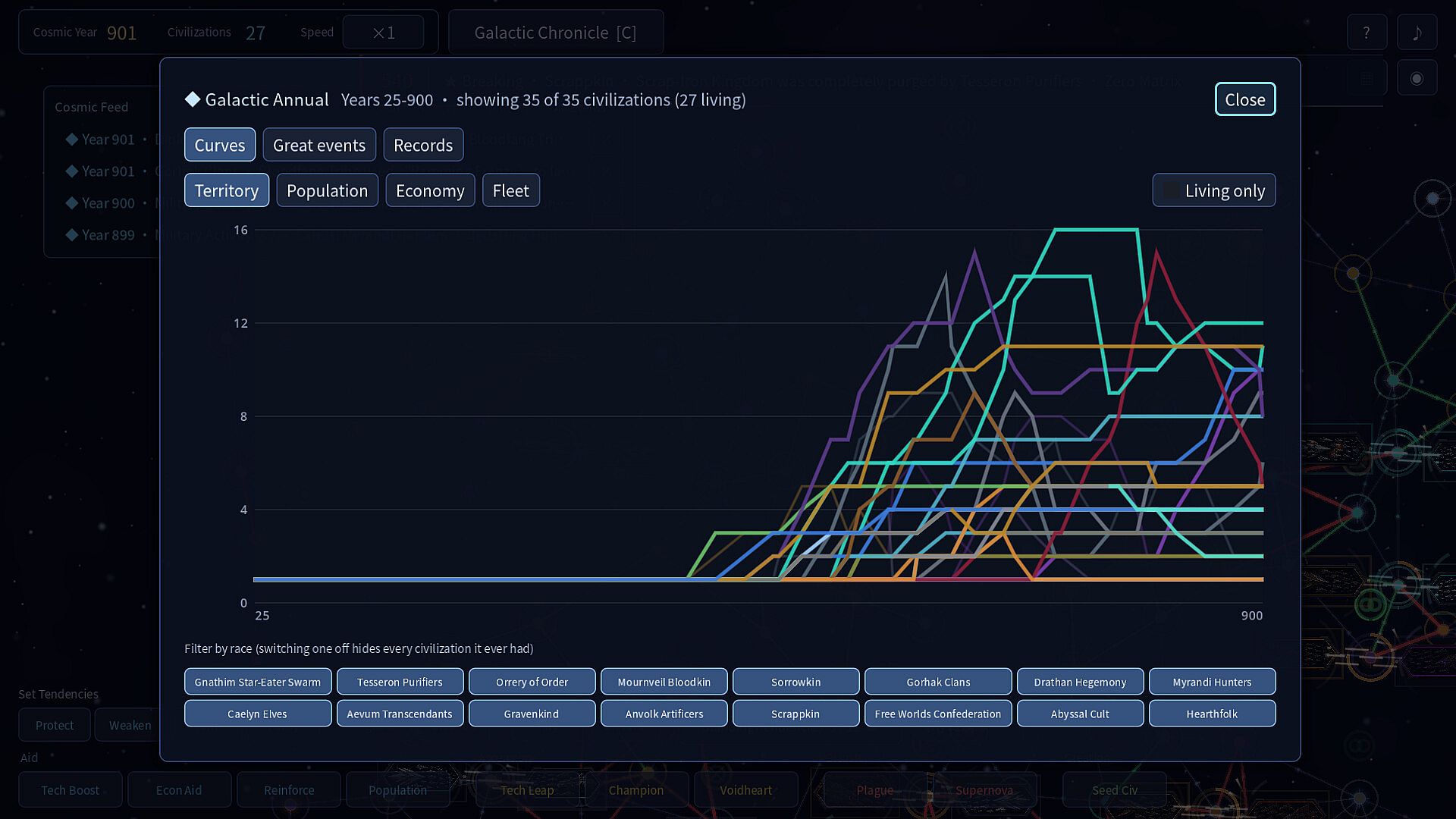Select the Population curve metric
The height and width of the screenshot is (819, 1456).
click(x=327, y=190)
